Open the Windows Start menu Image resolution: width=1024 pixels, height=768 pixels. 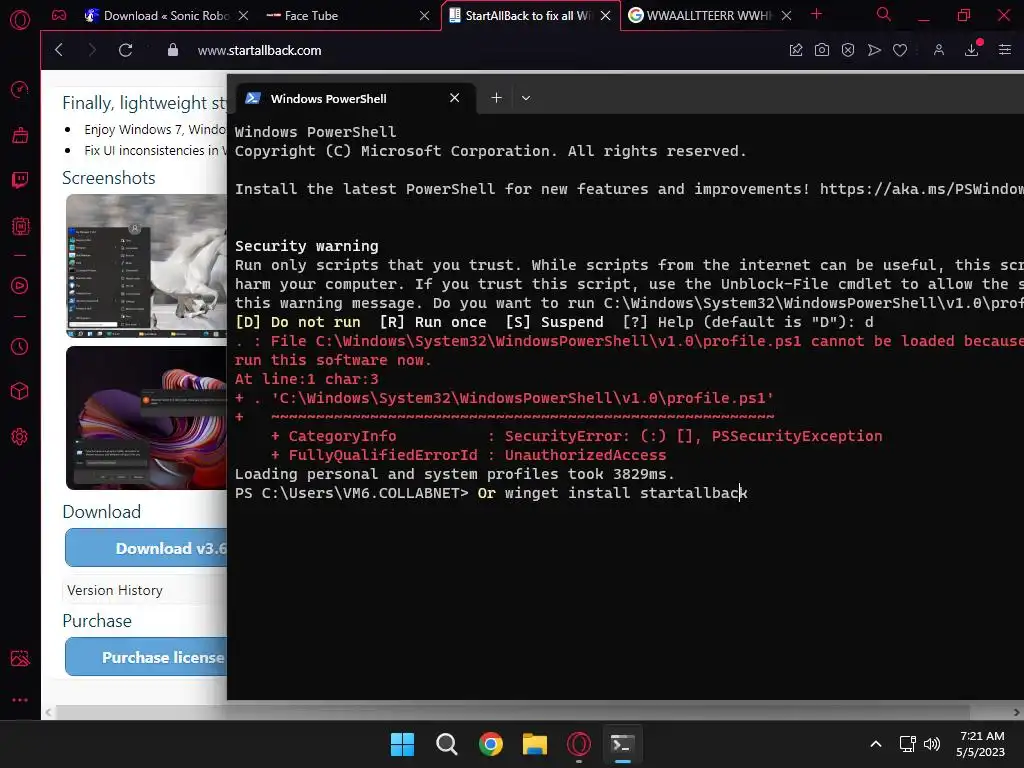402,744
